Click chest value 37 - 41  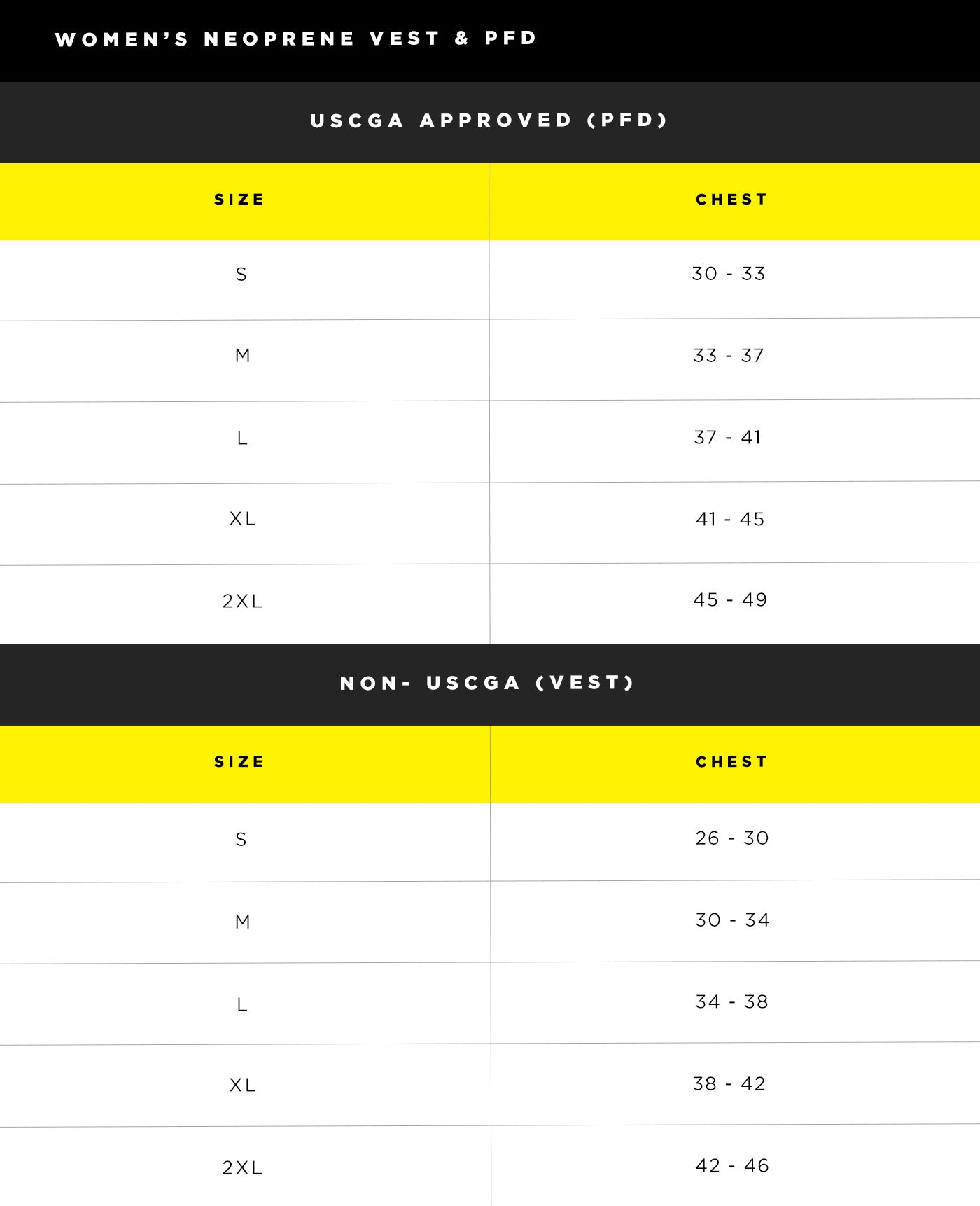tap(727, 437)
